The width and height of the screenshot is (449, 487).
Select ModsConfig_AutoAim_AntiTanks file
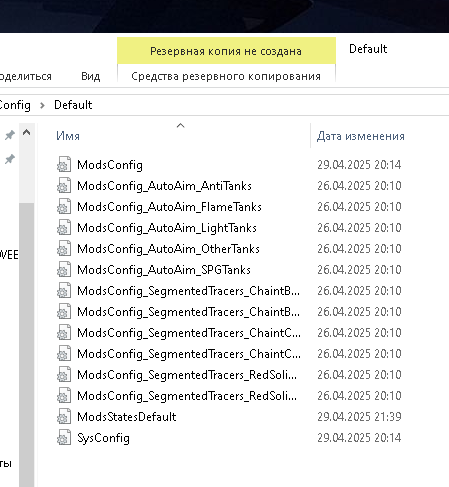(x=164, y=186)
